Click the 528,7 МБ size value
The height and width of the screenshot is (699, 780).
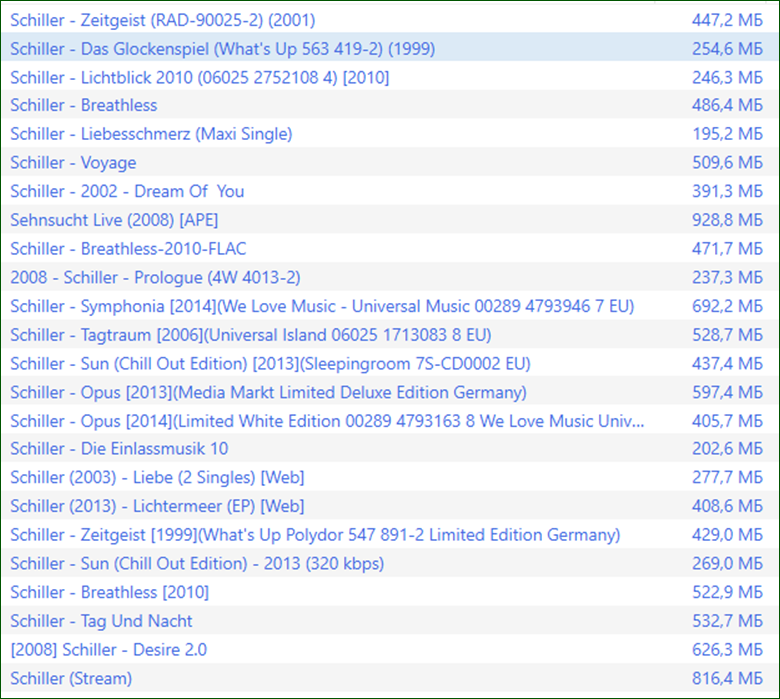click(727, 335)
